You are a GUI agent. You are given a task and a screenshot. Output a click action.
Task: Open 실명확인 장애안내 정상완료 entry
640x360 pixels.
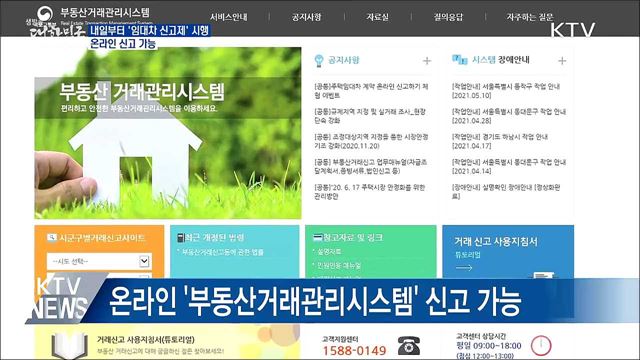pos(506,192)
